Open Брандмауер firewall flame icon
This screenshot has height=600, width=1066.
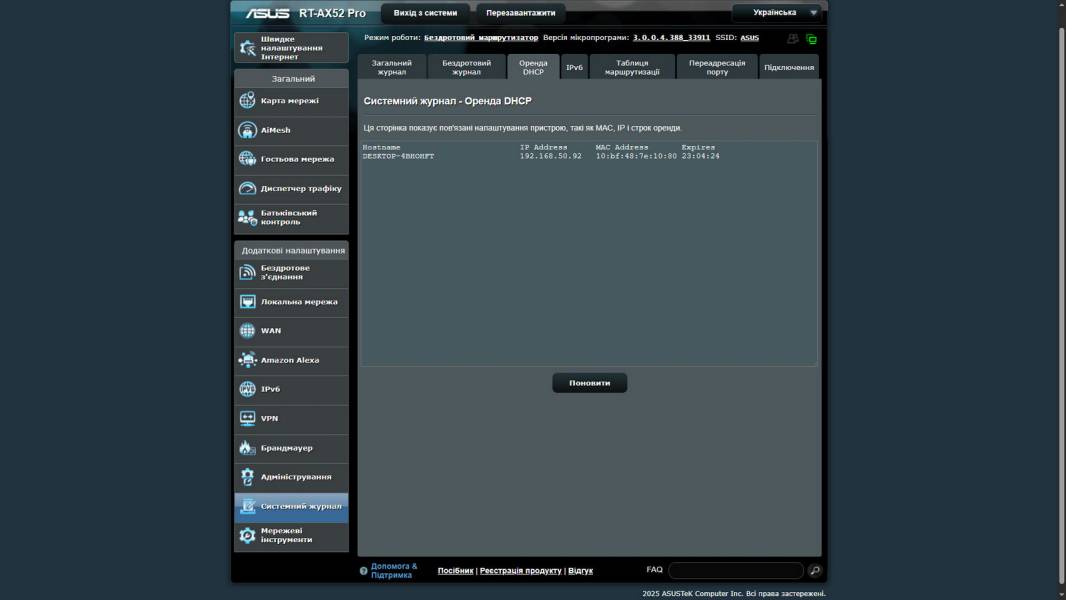pyautogui.click(x=247, y=448)
